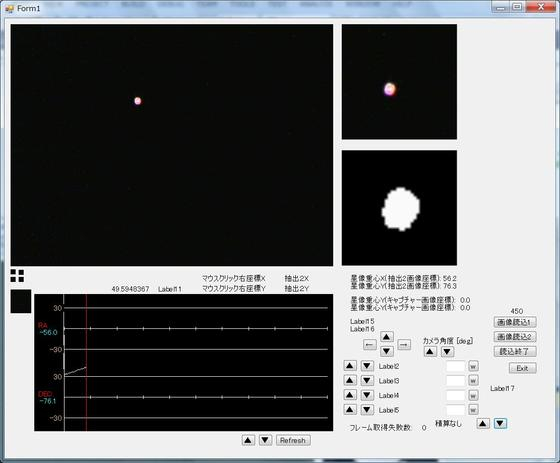The height and width of the screenshot is (463, 560).
Task: Click down arrow next to Label3
Action: click(x=367, y=380)
